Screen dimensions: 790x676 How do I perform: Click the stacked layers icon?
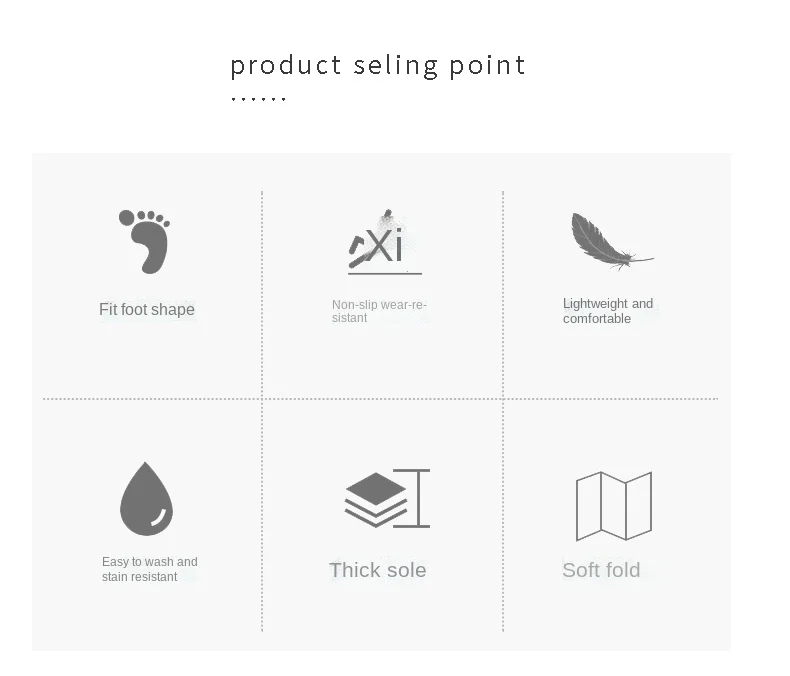tap(376, 500)
